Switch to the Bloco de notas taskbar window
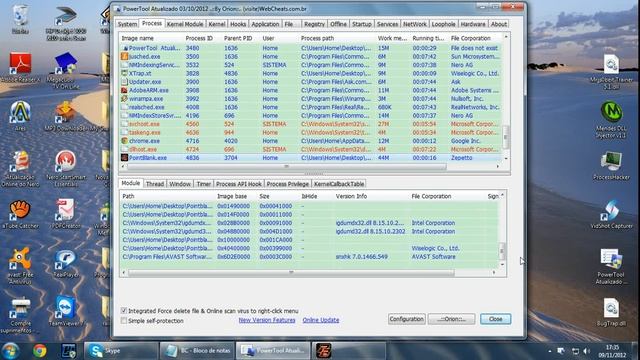This screenshot has height=360, width=640. click(x=198, y=351)
